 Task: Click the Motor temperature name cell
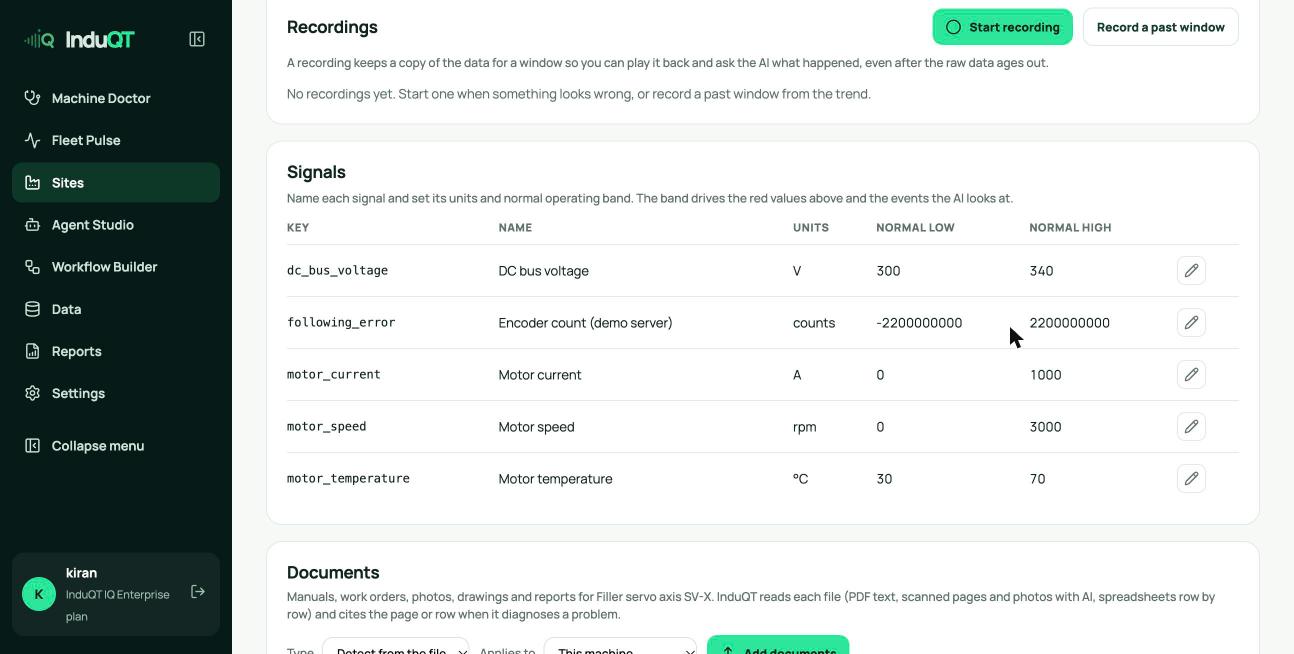pyautogui.click(x=556, y=479)
